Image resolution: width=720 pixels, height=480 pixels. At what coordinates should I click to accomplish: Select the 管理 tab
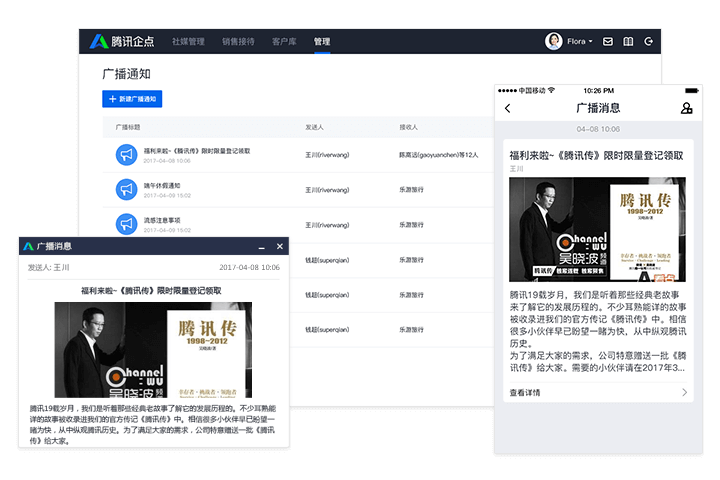322,41
